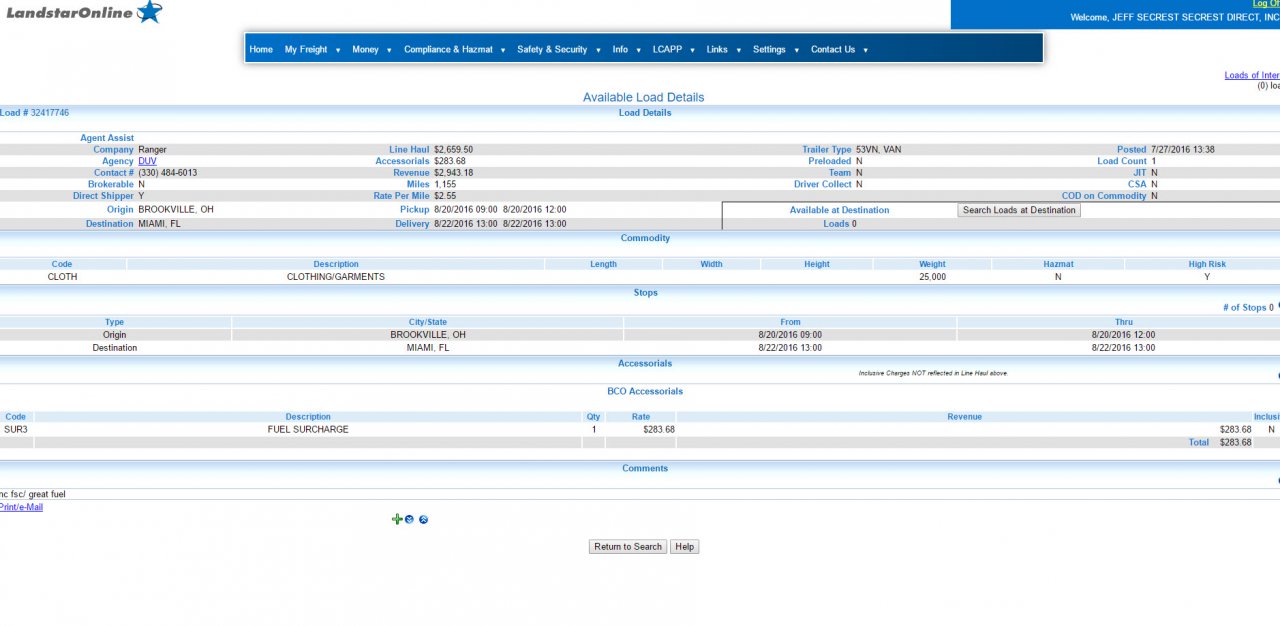Select the LCAPP menu item
Viewport: 1280px width, 626px height.
pos(667,49)
